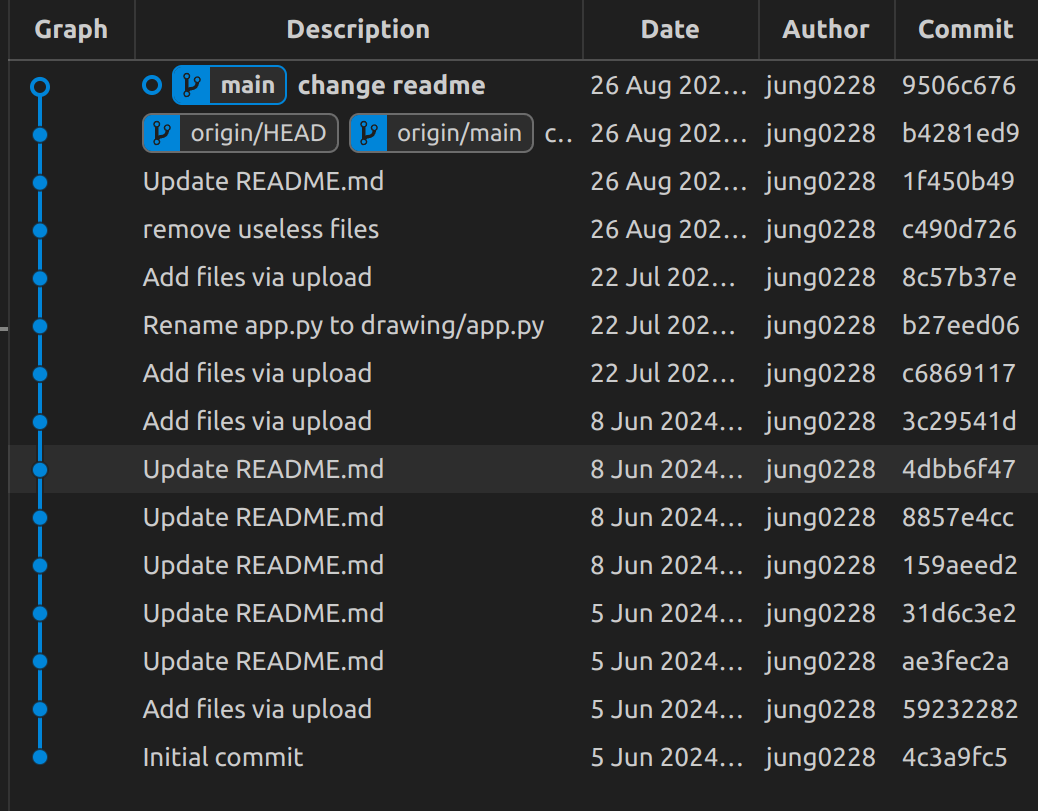Select 'Update README.md' commit 4dbb6f47 description
The image size is (1038, 811).
tap(263, 469)
